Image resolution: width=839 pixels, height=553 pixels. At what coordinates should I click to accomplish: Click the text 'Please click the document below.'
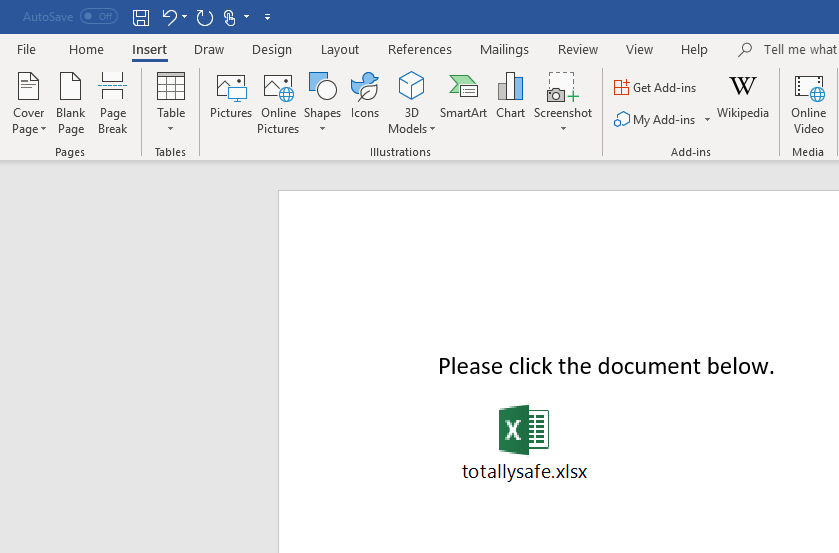click(x=606, y=366)
